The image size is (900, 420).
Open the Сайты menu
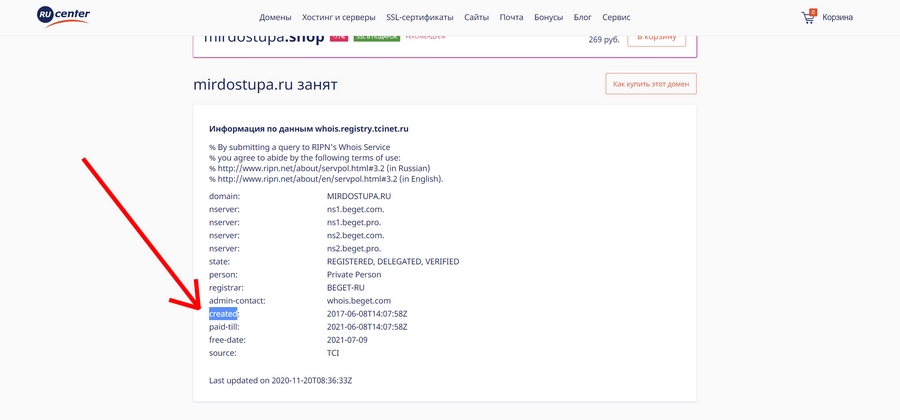476,17
